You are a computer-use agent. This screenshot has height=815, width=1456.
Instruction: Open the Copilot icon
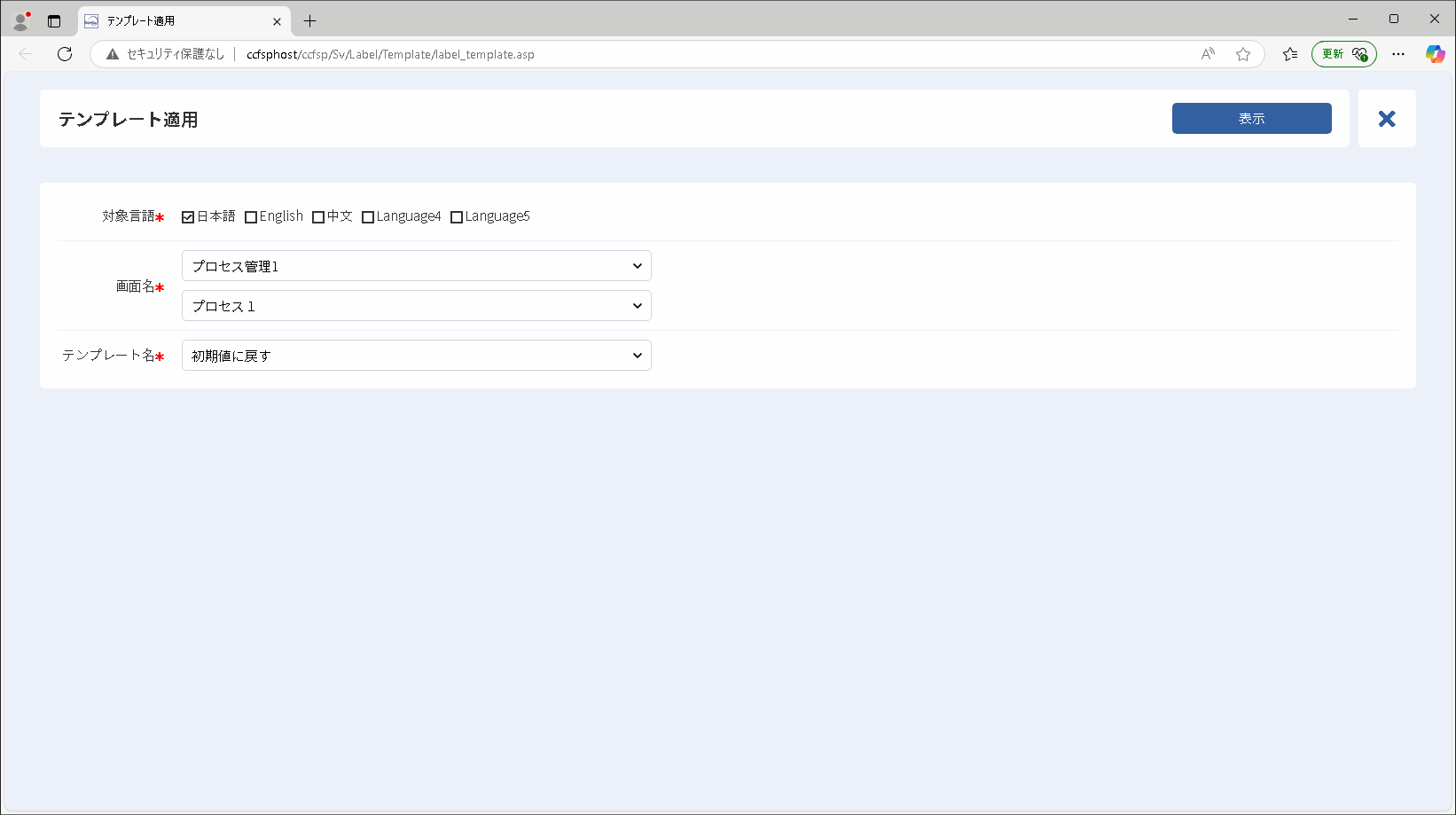[1435, 54]
